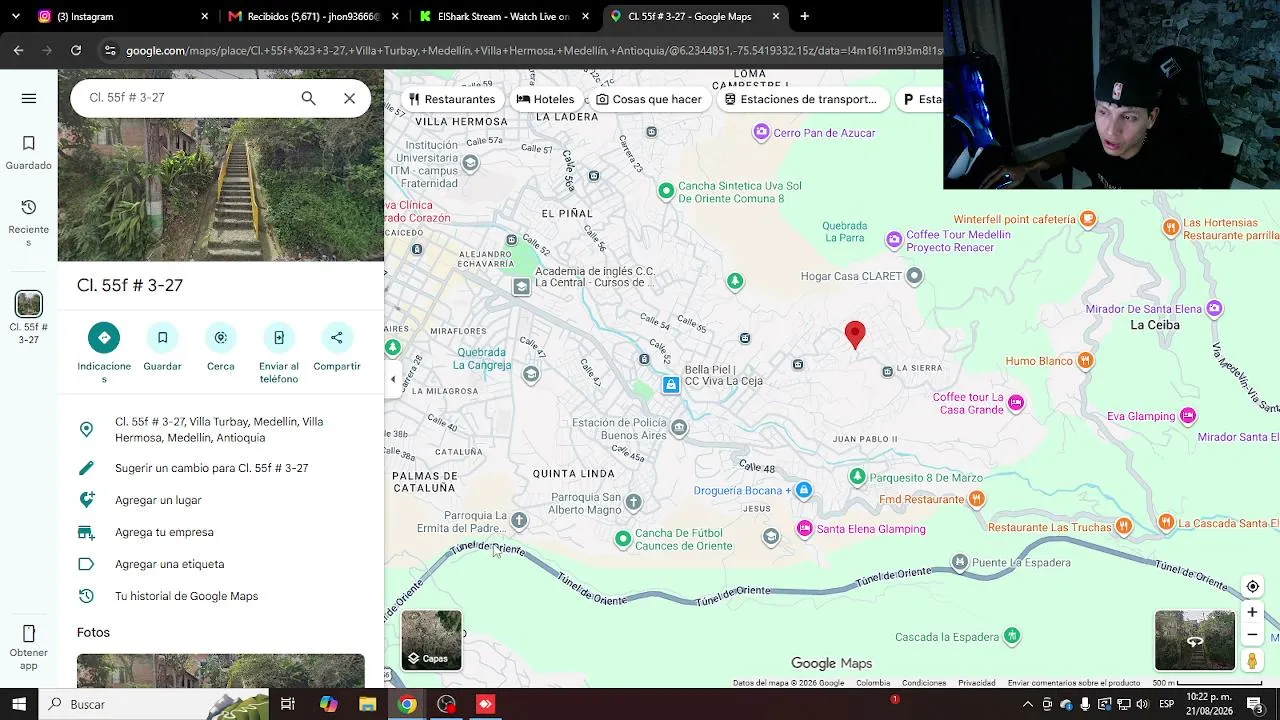The image size is (1280, 720).
Task: Filter map by Cosas que hacer chip
Action: click(649, 99)
